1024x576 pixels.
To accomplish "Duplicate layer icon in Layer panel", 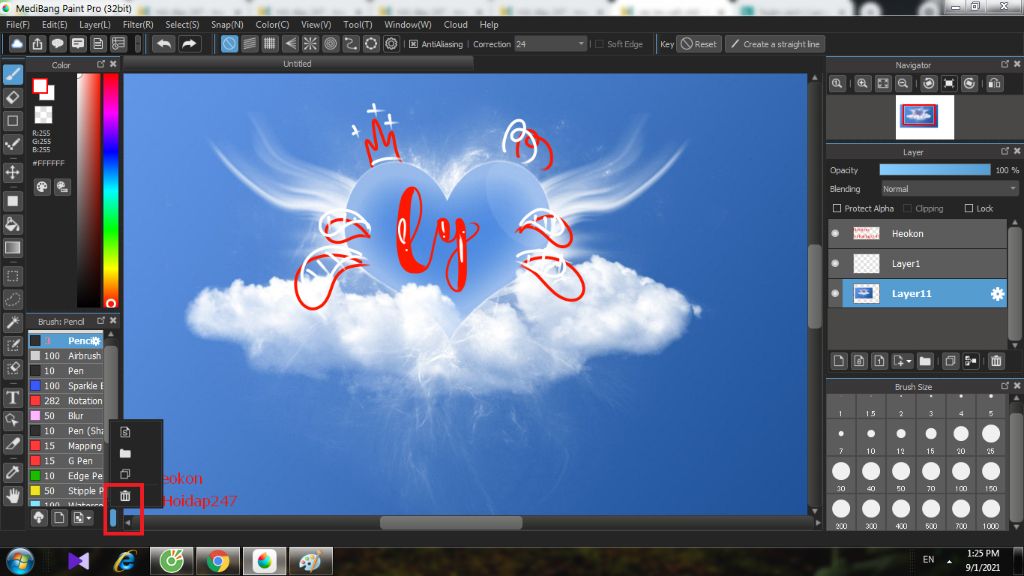I will tap(950, 361).
